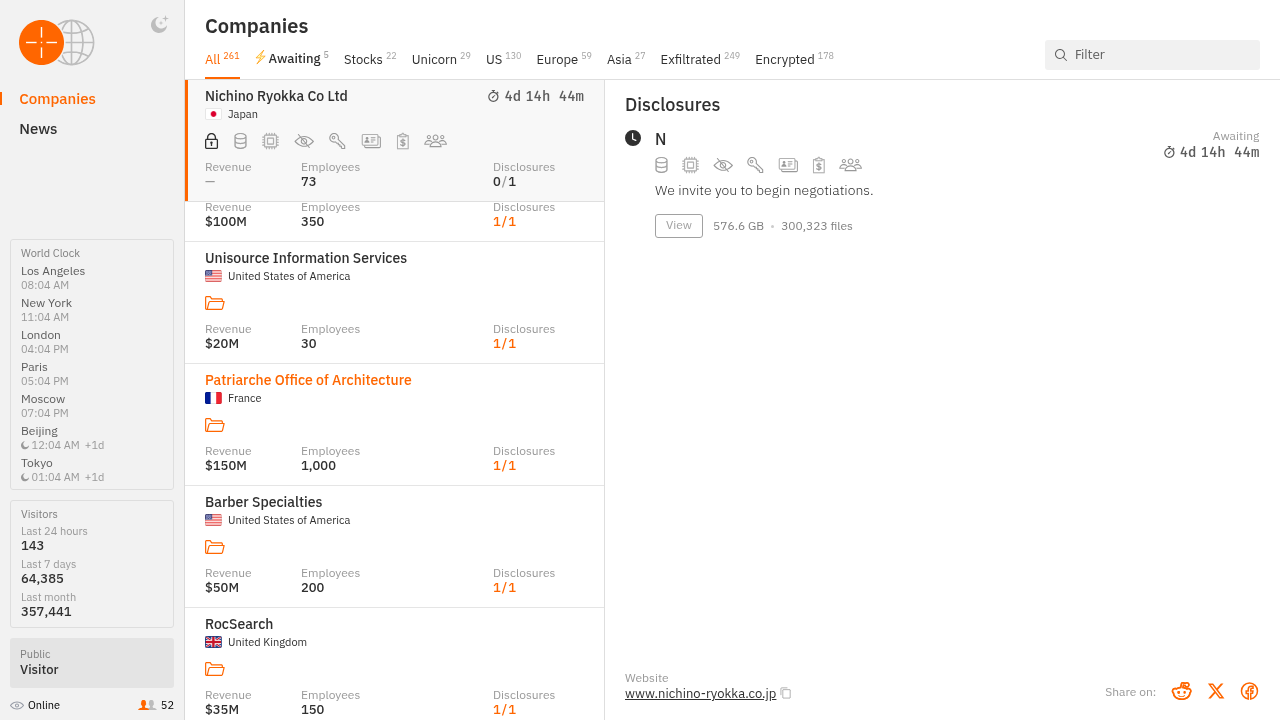This screenshot has width=1280, height=720.
Task: Click the black clock icon beside N in Disclosures
Action: [x=633, y=138]
